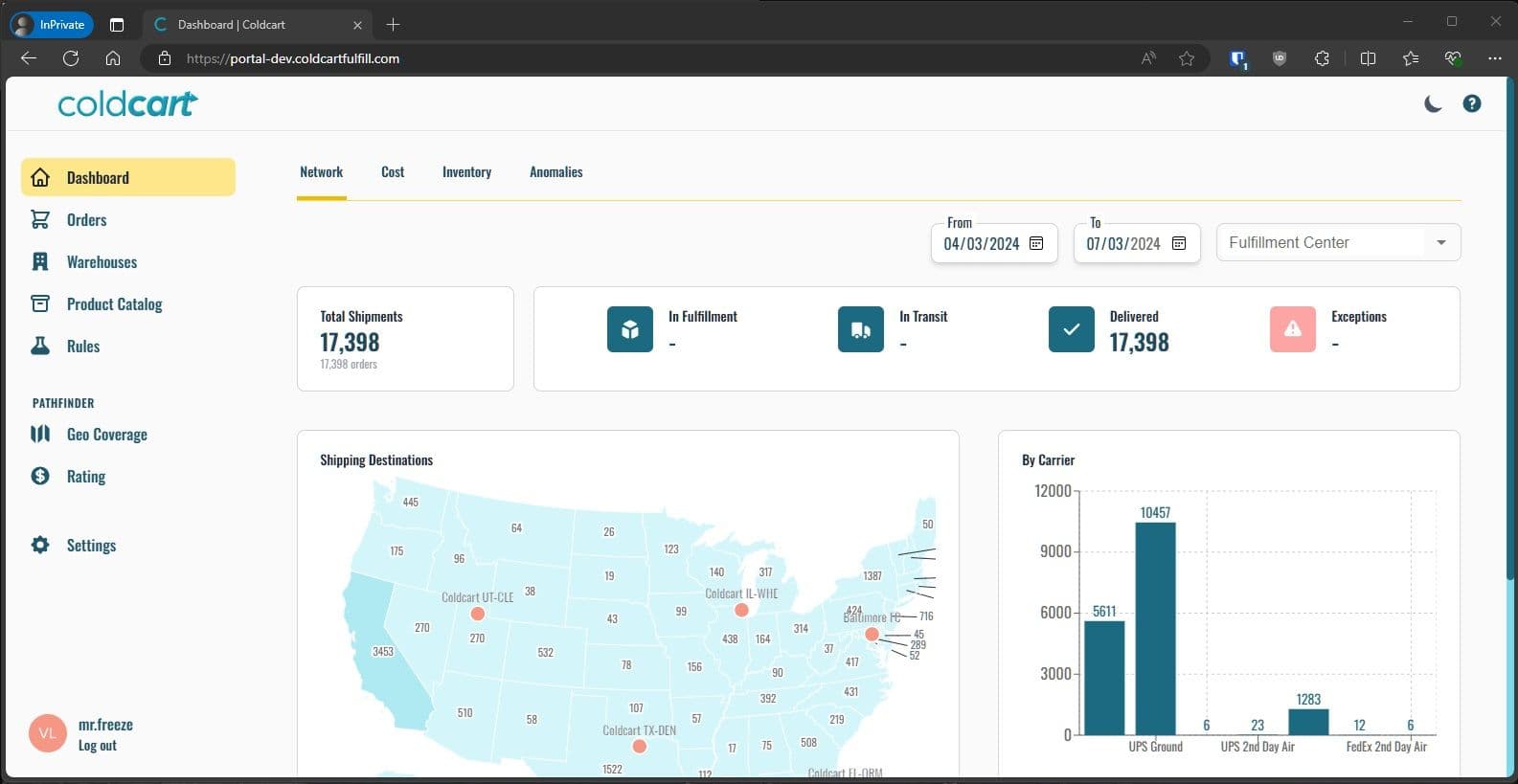Click the Product Catalog box icon
This screenshot has width=1518, height=784.
pyautogui.click(x=40, y=303)
